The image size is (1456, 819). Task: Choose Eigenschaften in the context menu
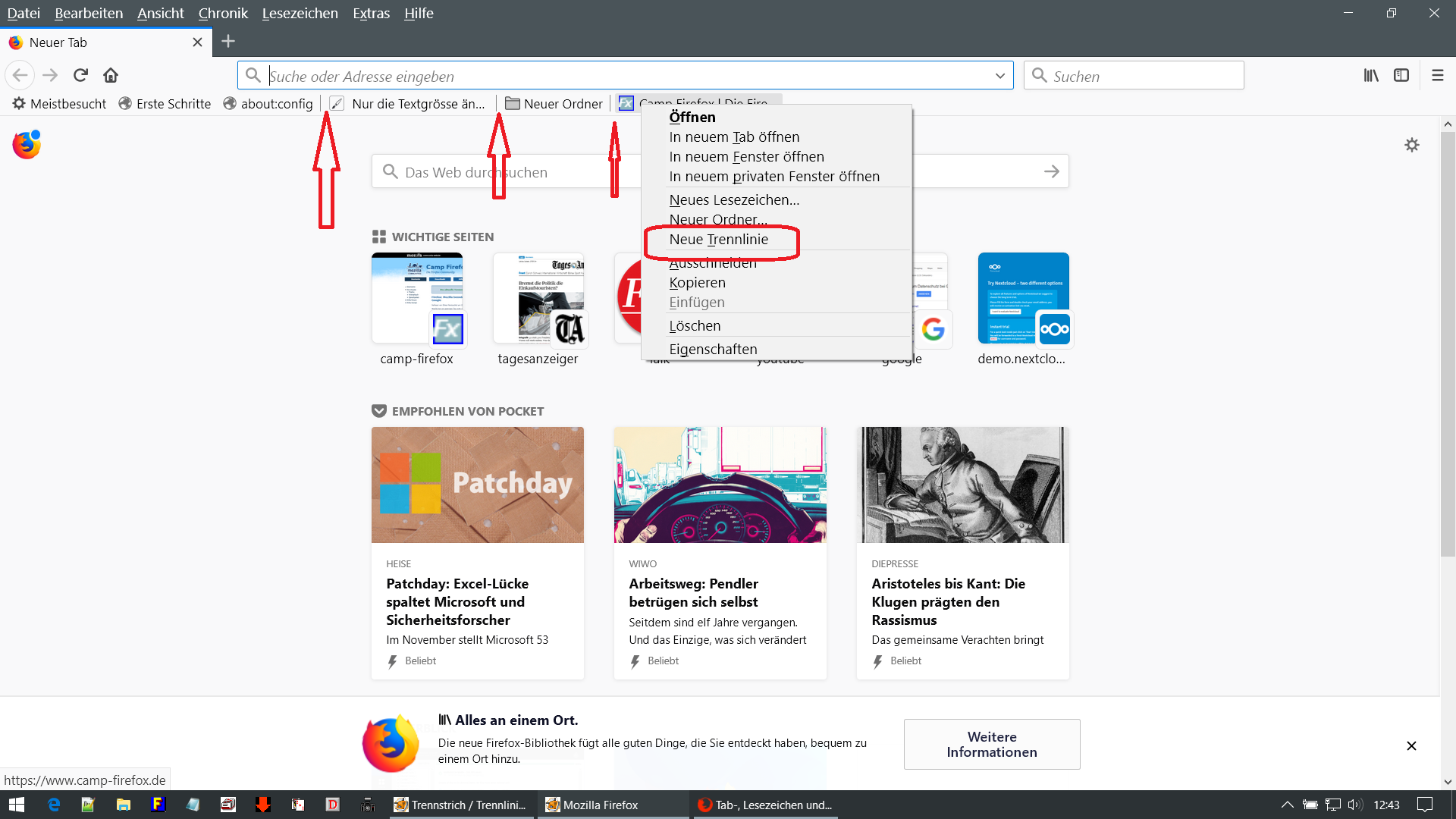click(713, 349)
